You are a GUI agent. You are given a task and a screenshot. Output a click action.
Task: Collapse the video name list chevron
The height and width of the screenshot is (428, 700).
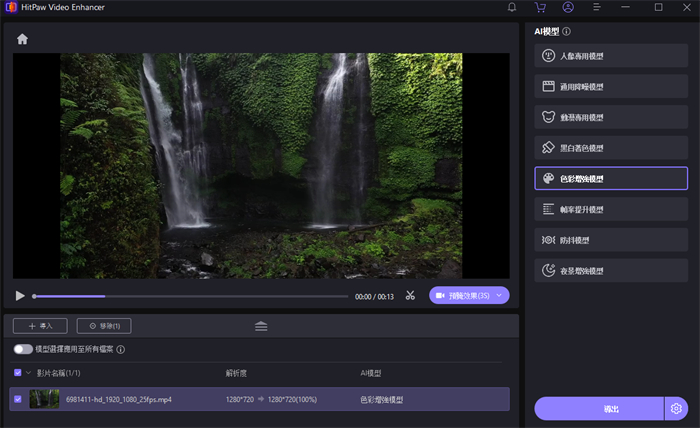[x=29, y=373]
